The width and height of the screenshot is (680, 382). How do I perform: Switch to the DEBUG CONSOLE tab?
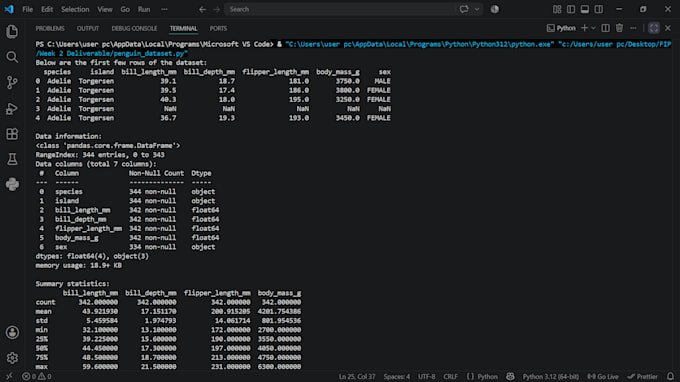coord(134,28)
